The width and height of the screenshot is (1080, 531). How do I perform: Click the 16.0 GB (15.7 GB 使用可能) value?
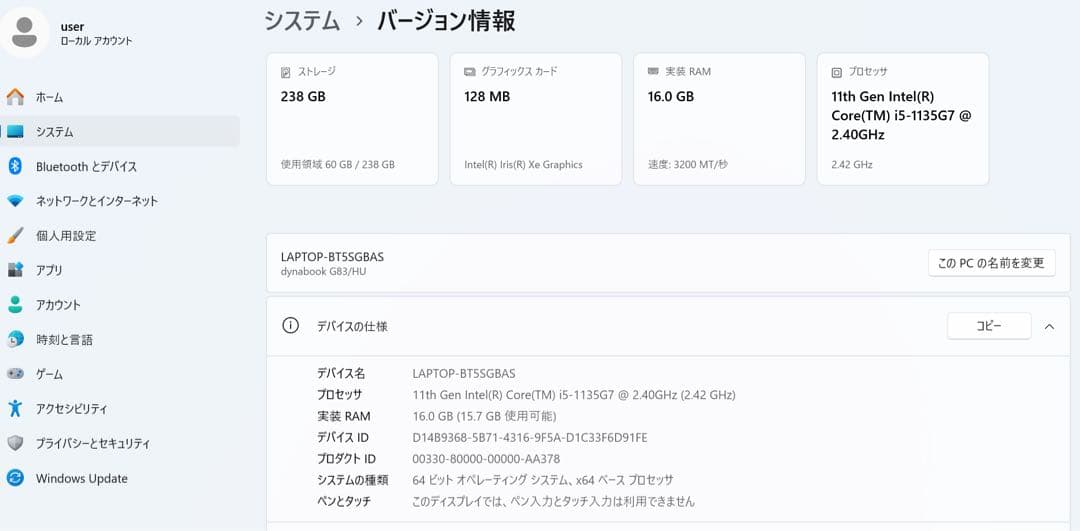(x=484, y=416)
